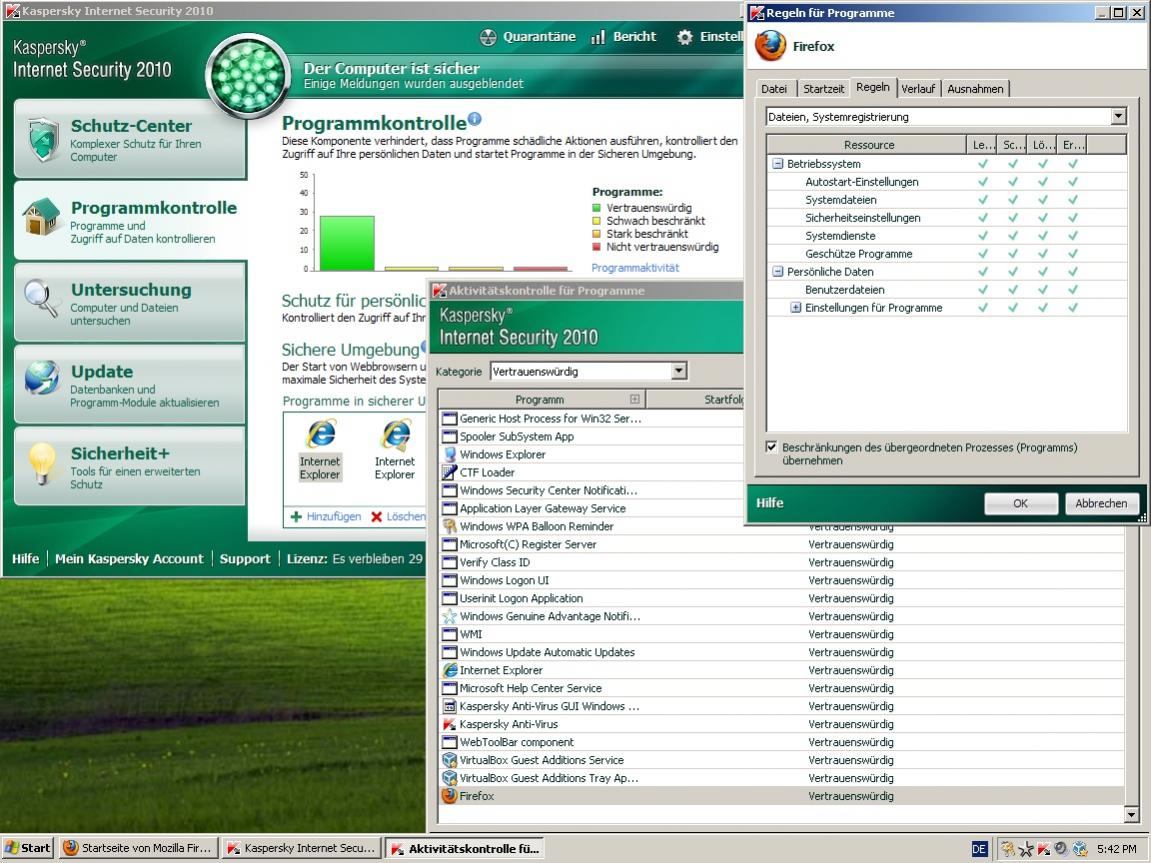Screen dimensions: 1151x863
Task: Select the Microsoft Help Center Service row
Action: pyautogui.click(x=782, y=688)
